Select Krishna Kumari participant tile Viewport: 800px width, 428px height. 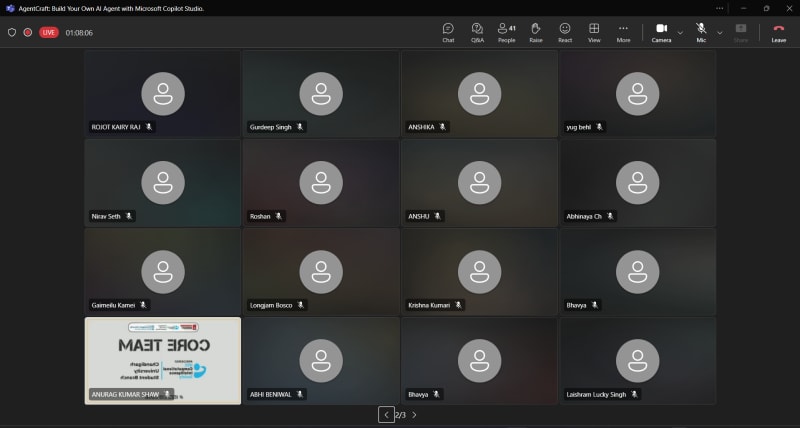pyautogui.click(x=479, y=272)
